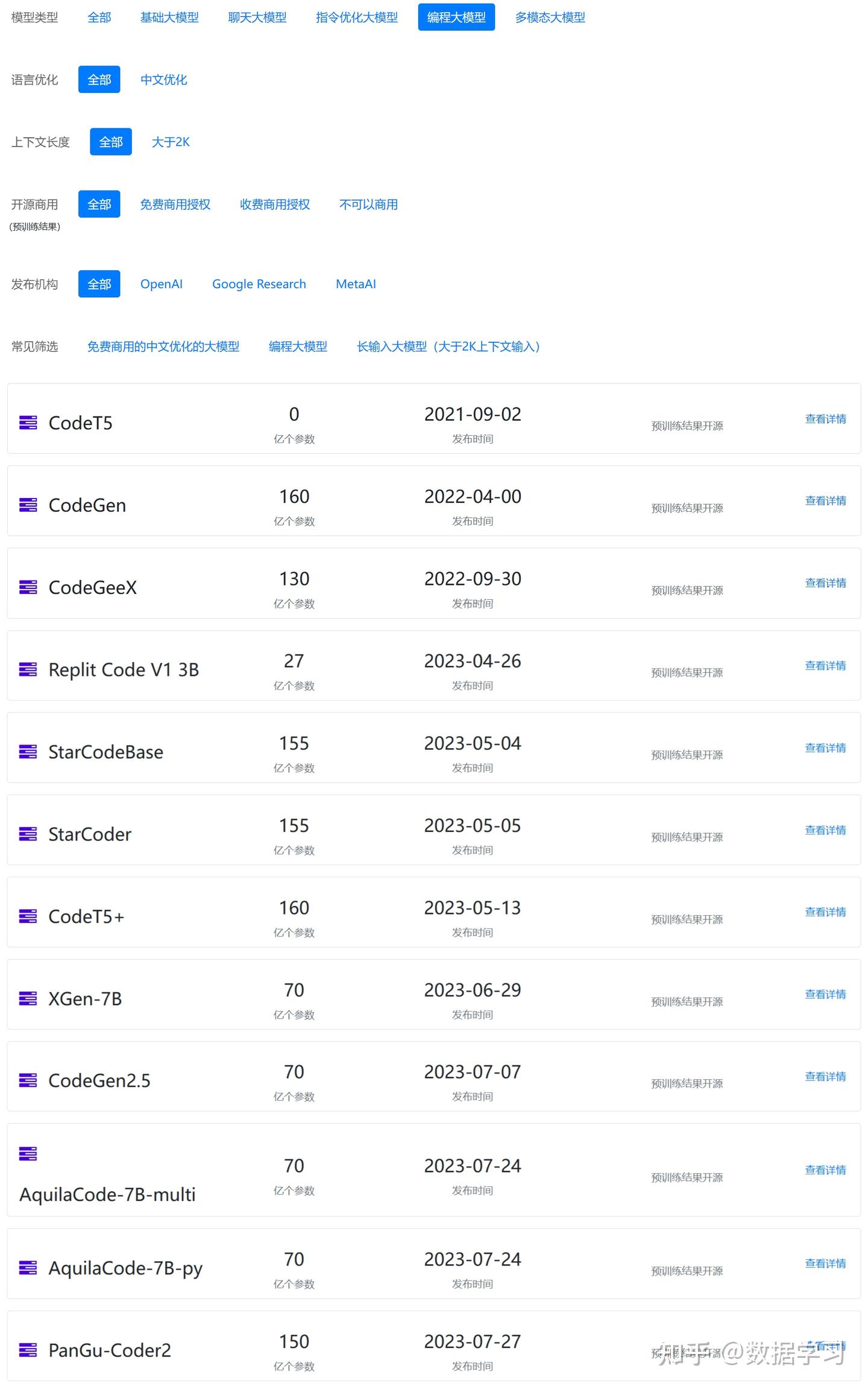Screen dimensions: 868x1389
Task: Filter publishers by OpenAI
Action: click(161, 284)
